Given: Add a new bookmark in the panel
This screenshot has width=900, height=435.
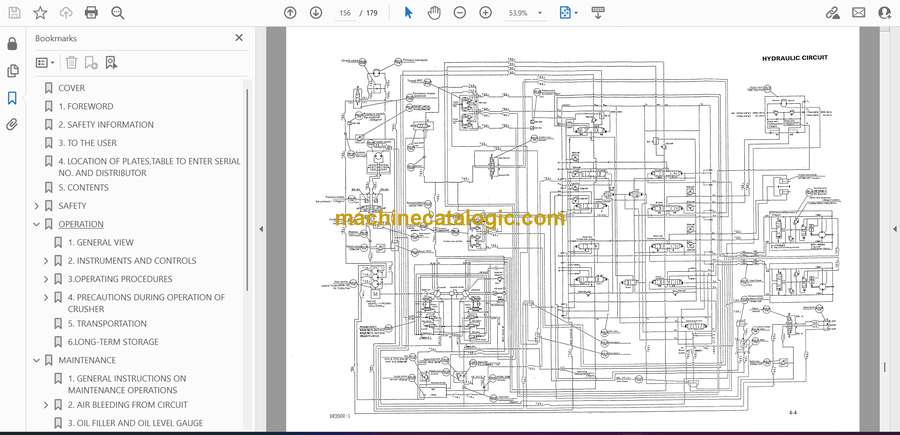Looking at the screenshot, I should tap(110, 62).
